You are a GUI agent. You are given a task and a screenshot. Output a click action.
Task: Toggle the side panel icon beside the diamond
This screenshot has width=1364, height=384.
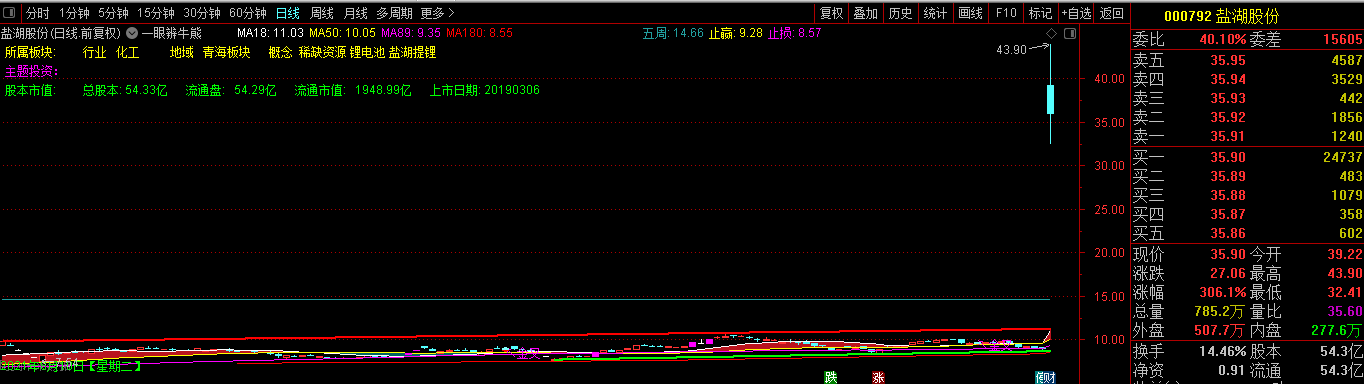click(1071, 33)
